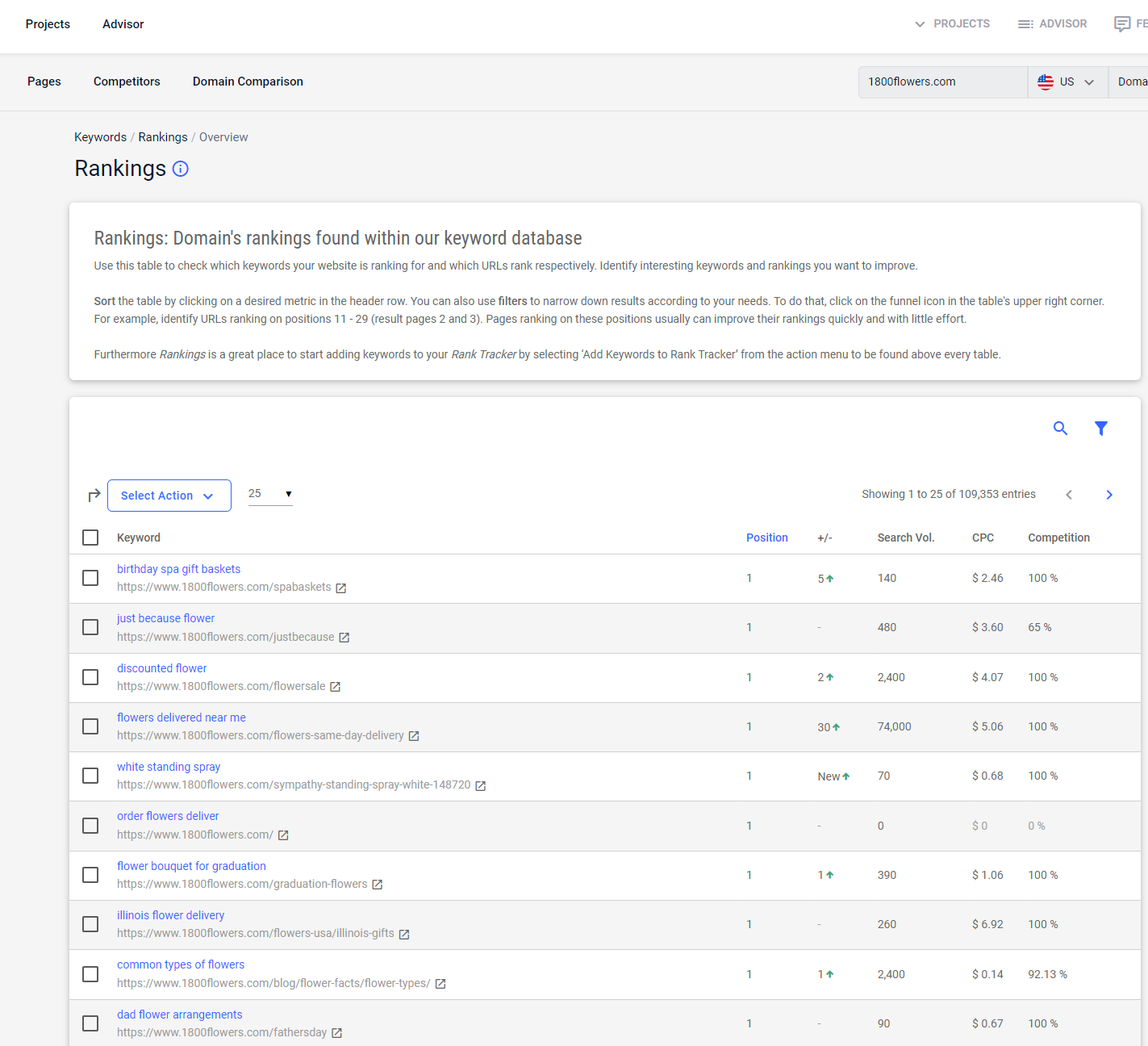The image size is (1148, 1046).
Task: Open the funnel filter icon
Action: [1100, 429]
